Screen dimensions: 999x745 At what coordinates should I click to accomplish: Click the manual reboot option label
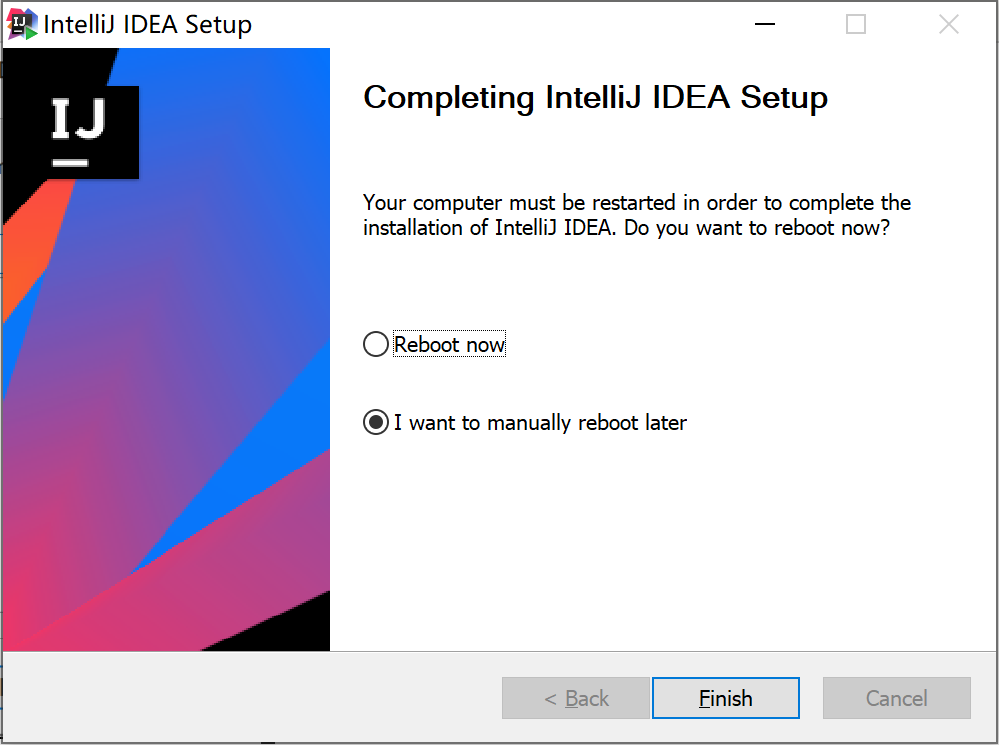tap(540, 422)
